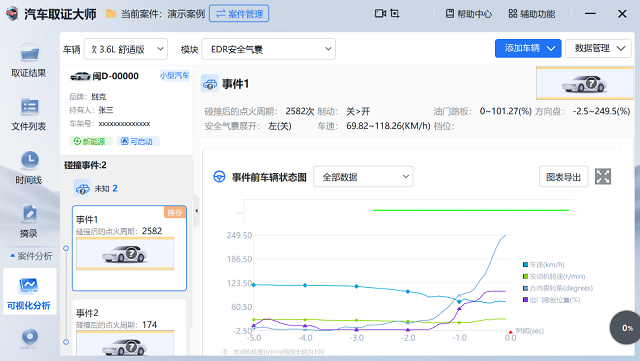Click the 新能源 tag
The height and width of the screenshot is (361, 640).
[x=90, y=141]
